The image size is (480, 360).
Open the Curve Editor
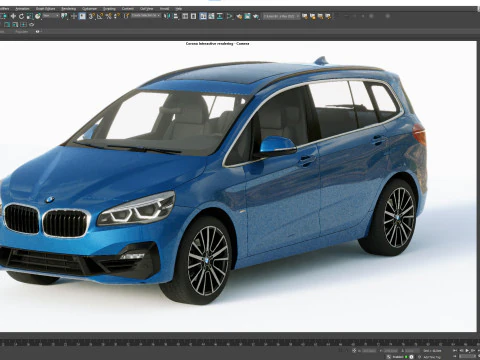click(x=211, y=16)
